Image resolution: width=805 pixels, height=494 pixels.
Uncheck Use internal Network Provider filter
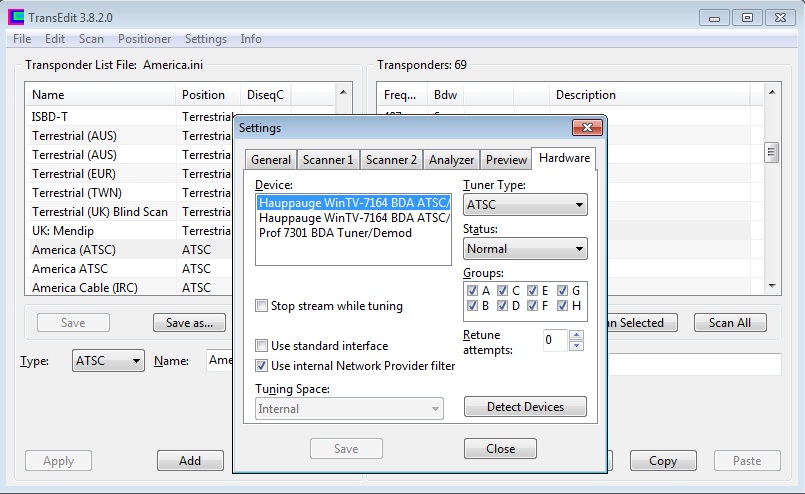(262, 366)
